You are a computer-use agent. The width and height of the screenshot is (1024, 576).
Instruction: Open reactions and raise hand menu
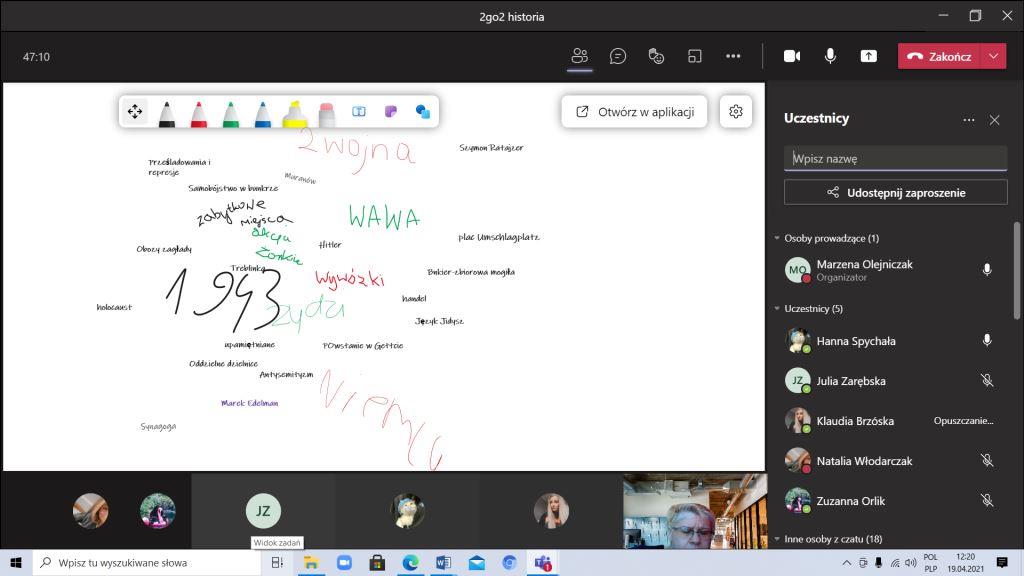pos(657,56)
